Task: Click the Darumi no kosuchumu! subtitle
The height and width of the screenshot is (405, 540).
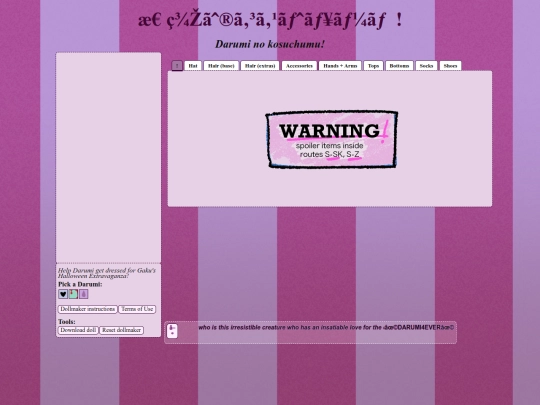Action: pyautogui.click(x=270, y=44)
